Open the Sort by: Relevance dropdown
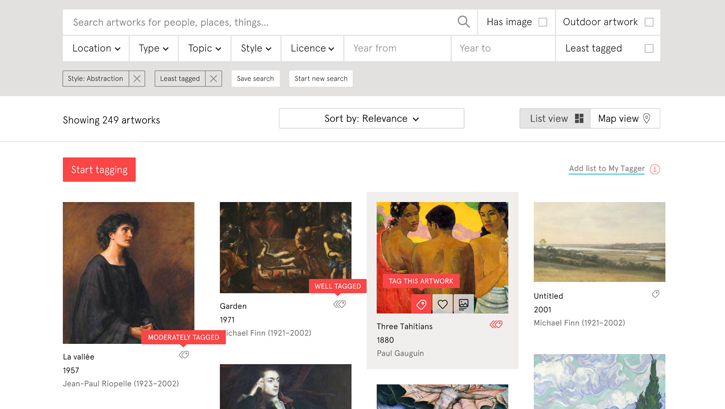 [x=371, y=119]
